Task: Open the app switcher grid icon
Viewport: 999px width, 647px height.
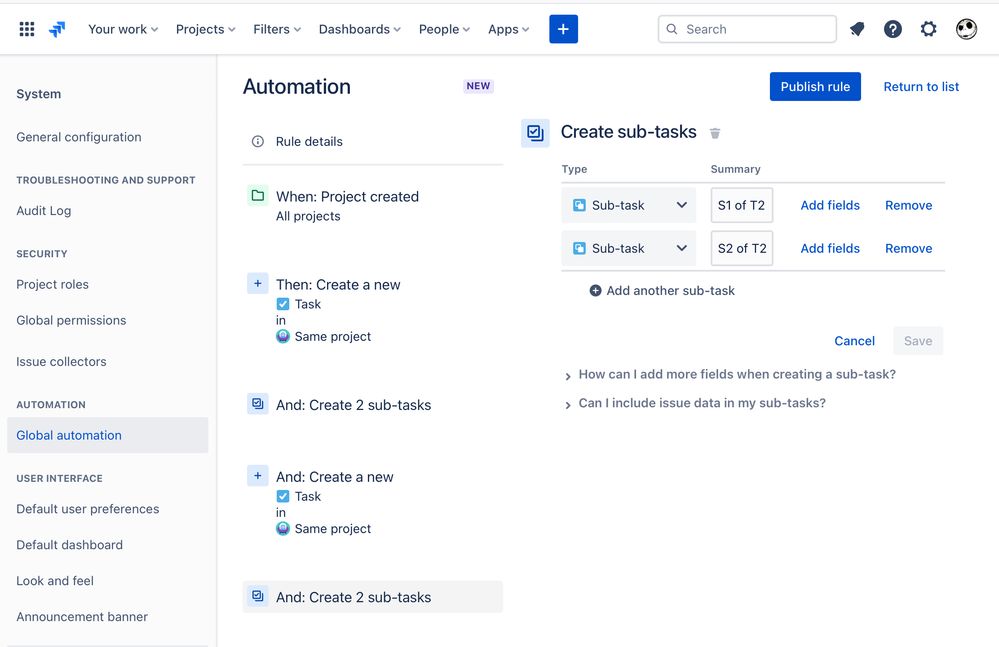Action: coord(27,29)
